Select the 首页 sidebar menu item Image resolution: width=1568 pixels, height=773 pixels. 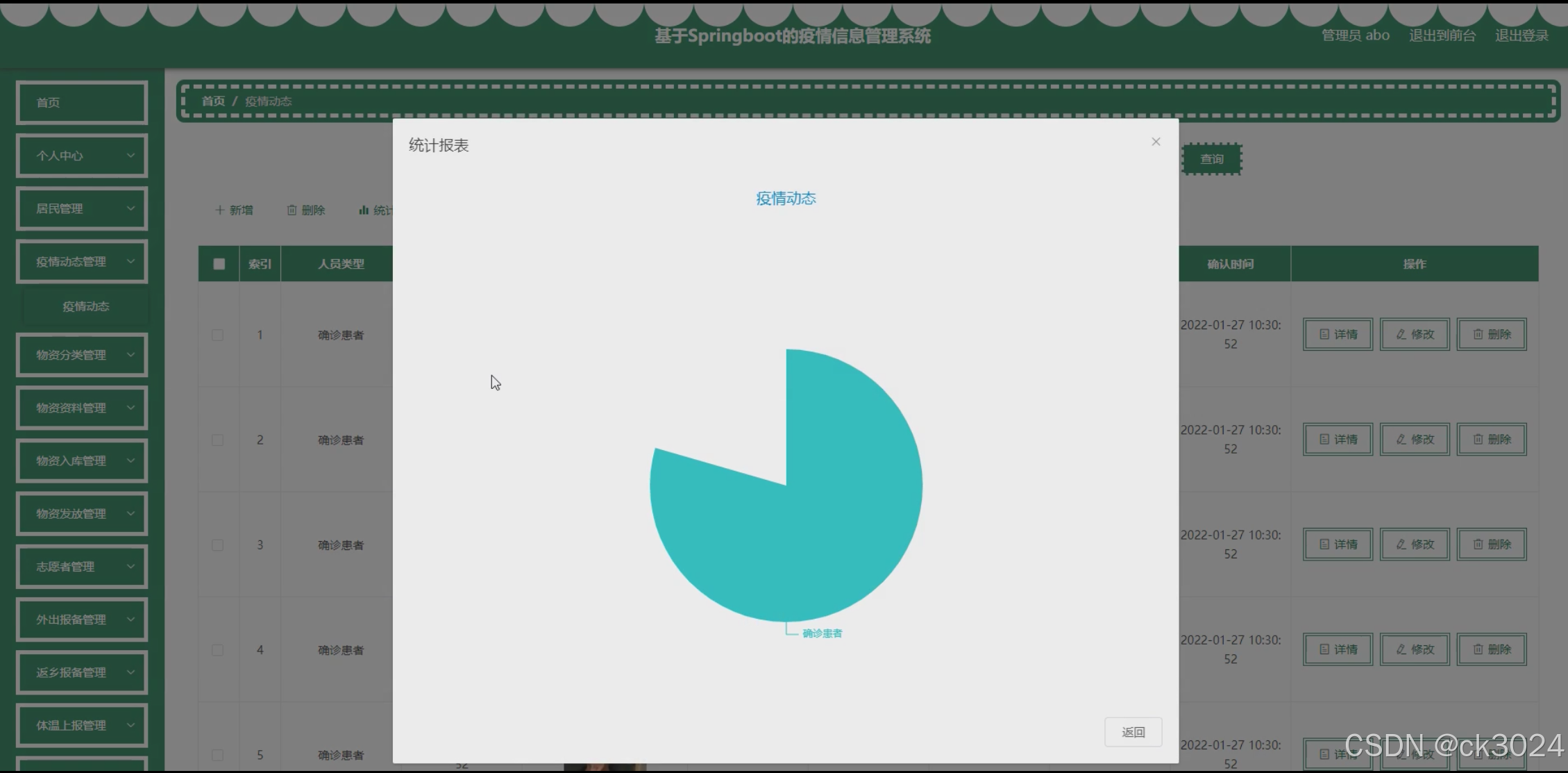(x=82, y=103)
